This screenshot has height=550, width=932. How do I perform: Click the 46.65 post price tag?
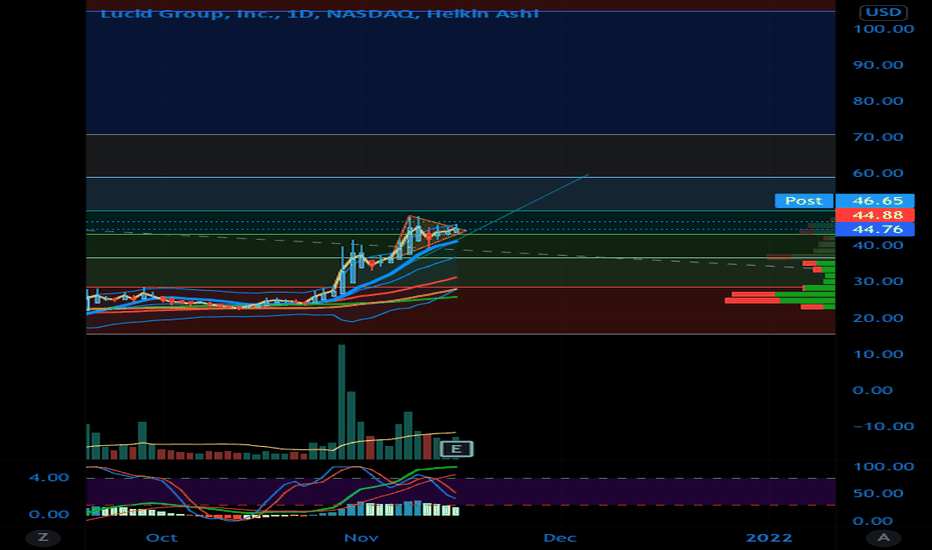(875, 201)
